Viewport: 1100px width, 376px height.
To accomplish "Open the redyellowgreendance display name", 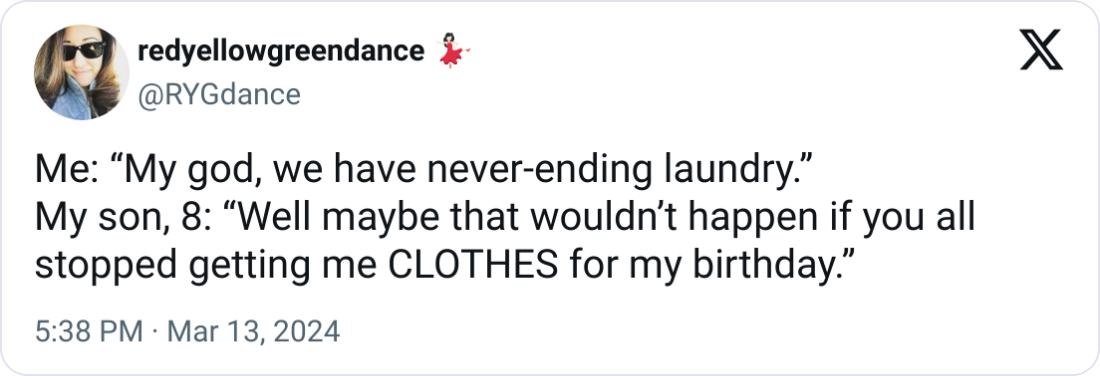I will coord(281,51).
